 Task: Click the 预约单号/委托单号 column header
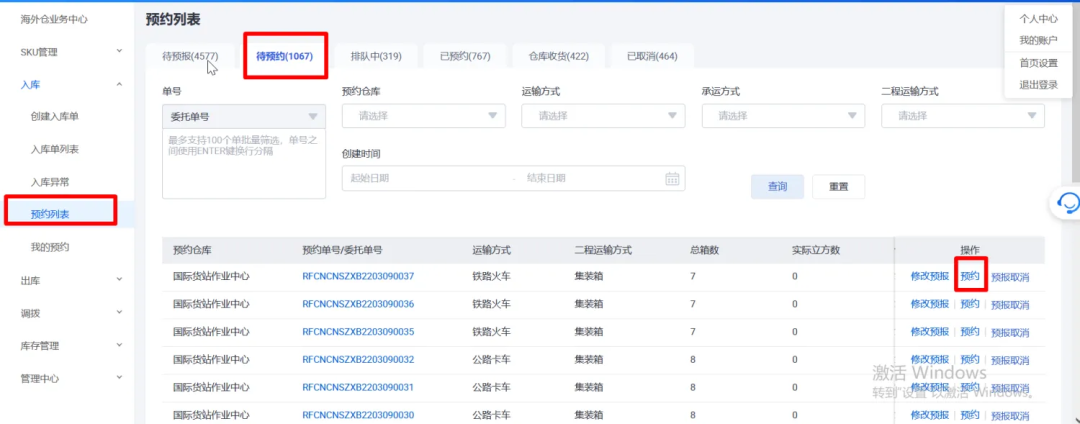(342, 250)
